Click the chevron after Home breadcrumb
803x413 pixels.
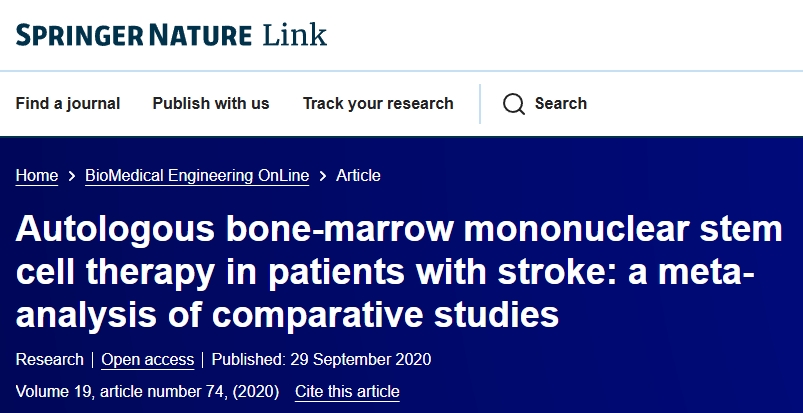(72, 176)
